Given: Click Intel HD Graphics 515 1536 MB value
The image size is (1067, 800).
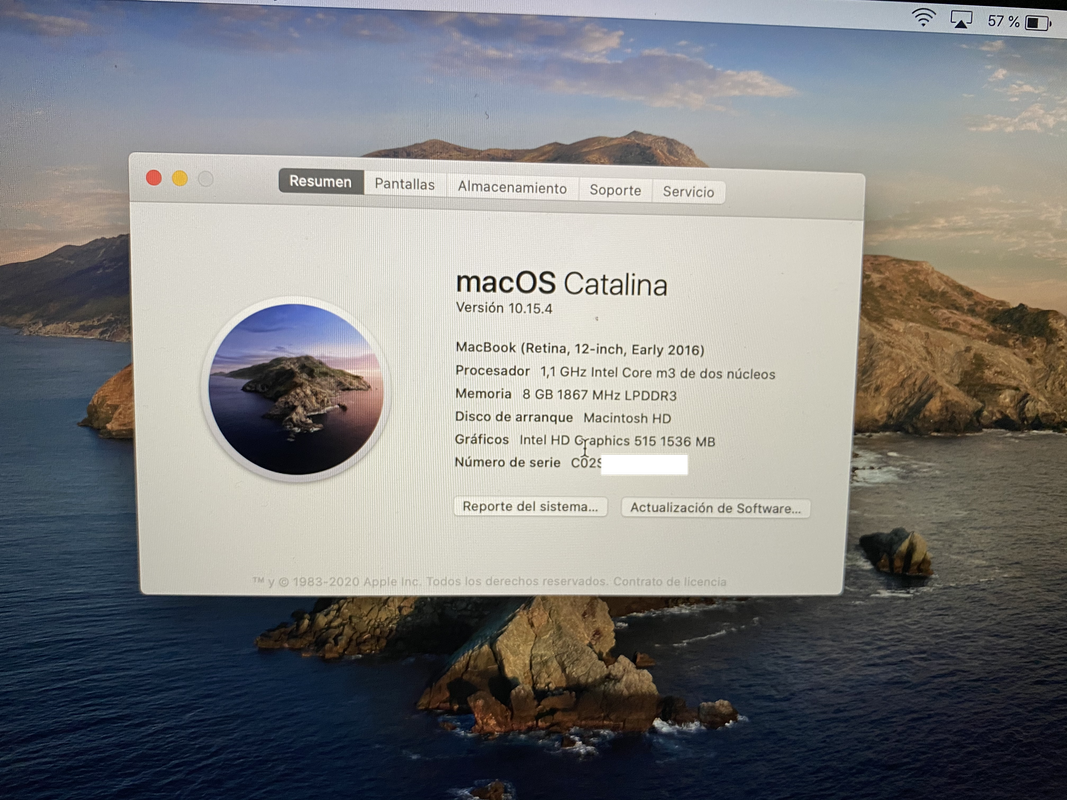Looking at the screenshot, I should tap(617, 441).
